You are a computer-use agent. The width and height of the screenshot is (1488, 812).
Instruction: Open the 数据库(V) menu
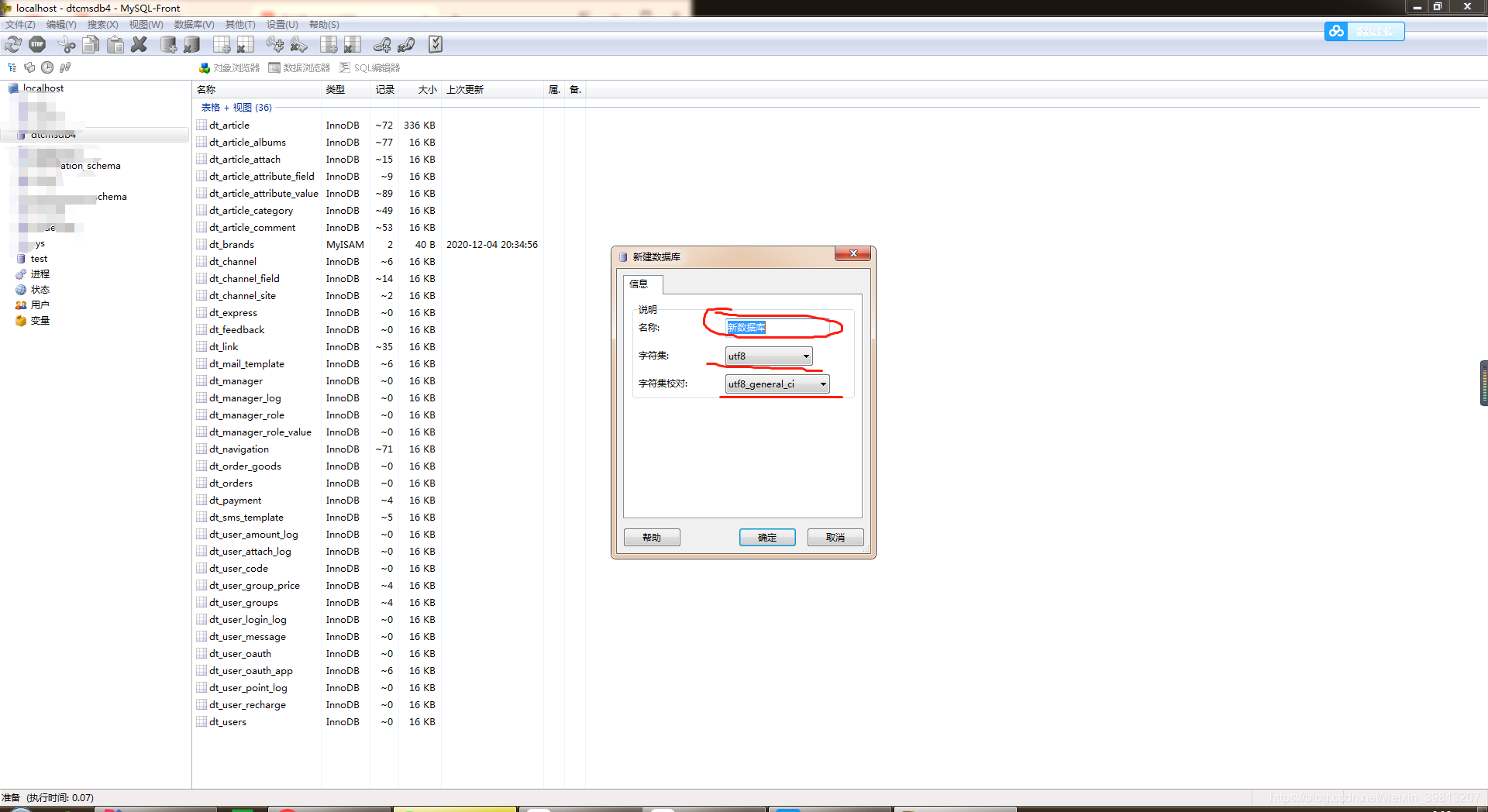(x=194, y=25)
